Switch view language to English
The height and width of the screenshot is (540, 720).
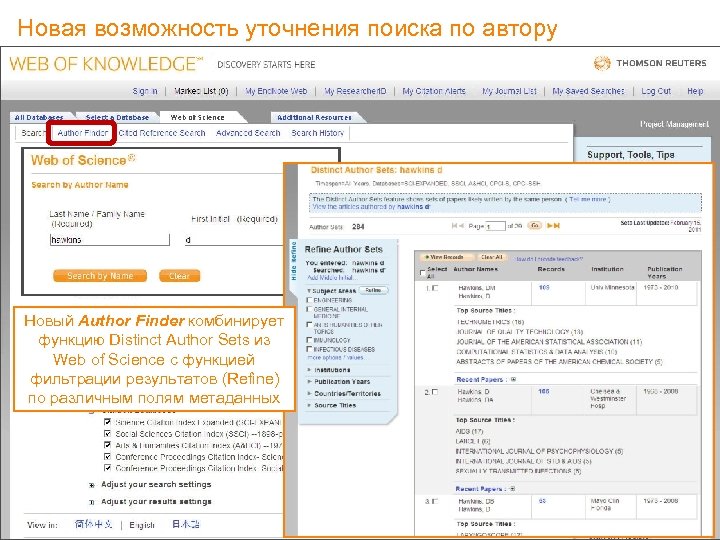141,525
